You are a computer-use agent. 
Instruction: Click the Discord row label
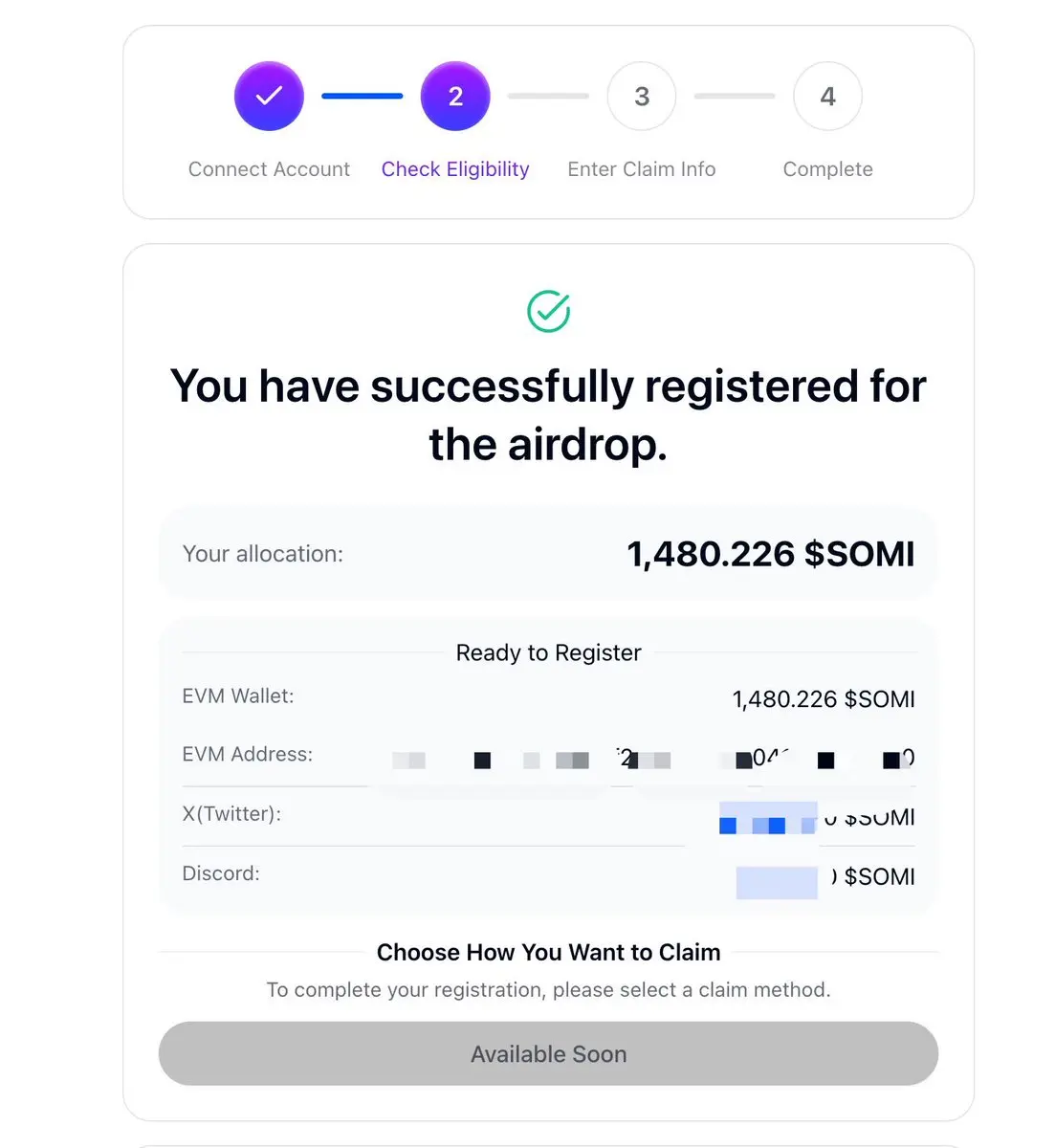click(x=221, y=873)
